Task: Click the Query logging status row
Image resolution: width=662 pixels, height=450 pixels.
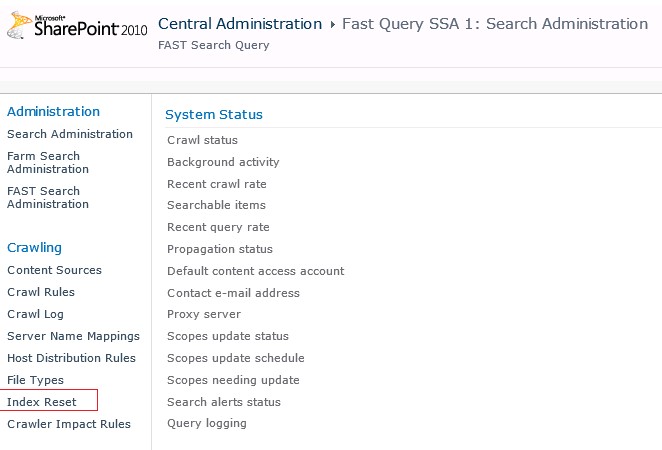Action: point(206,423)
